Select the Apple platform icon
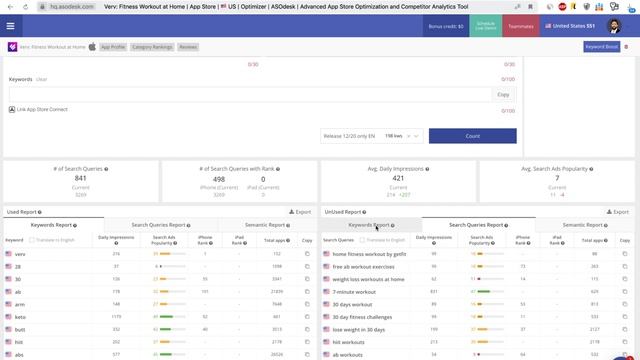 [92, 47]
